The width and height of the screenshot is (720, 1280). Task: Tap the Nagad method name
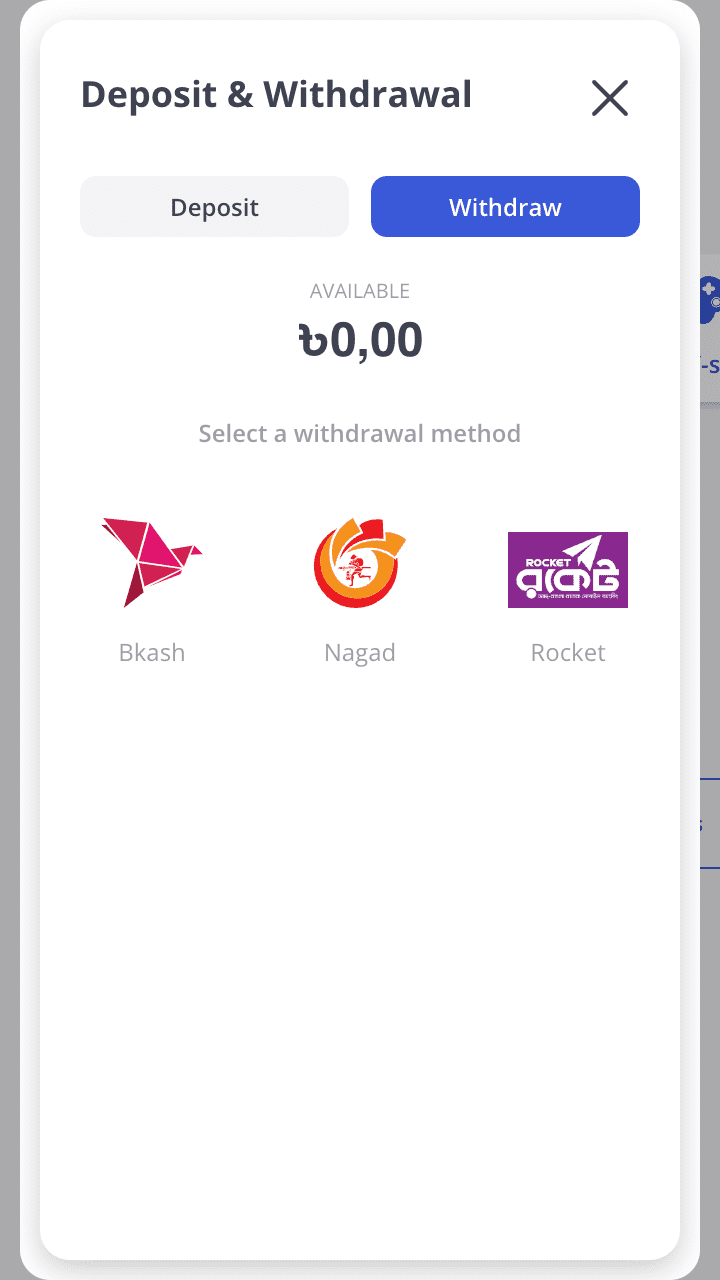coord(360,653)
